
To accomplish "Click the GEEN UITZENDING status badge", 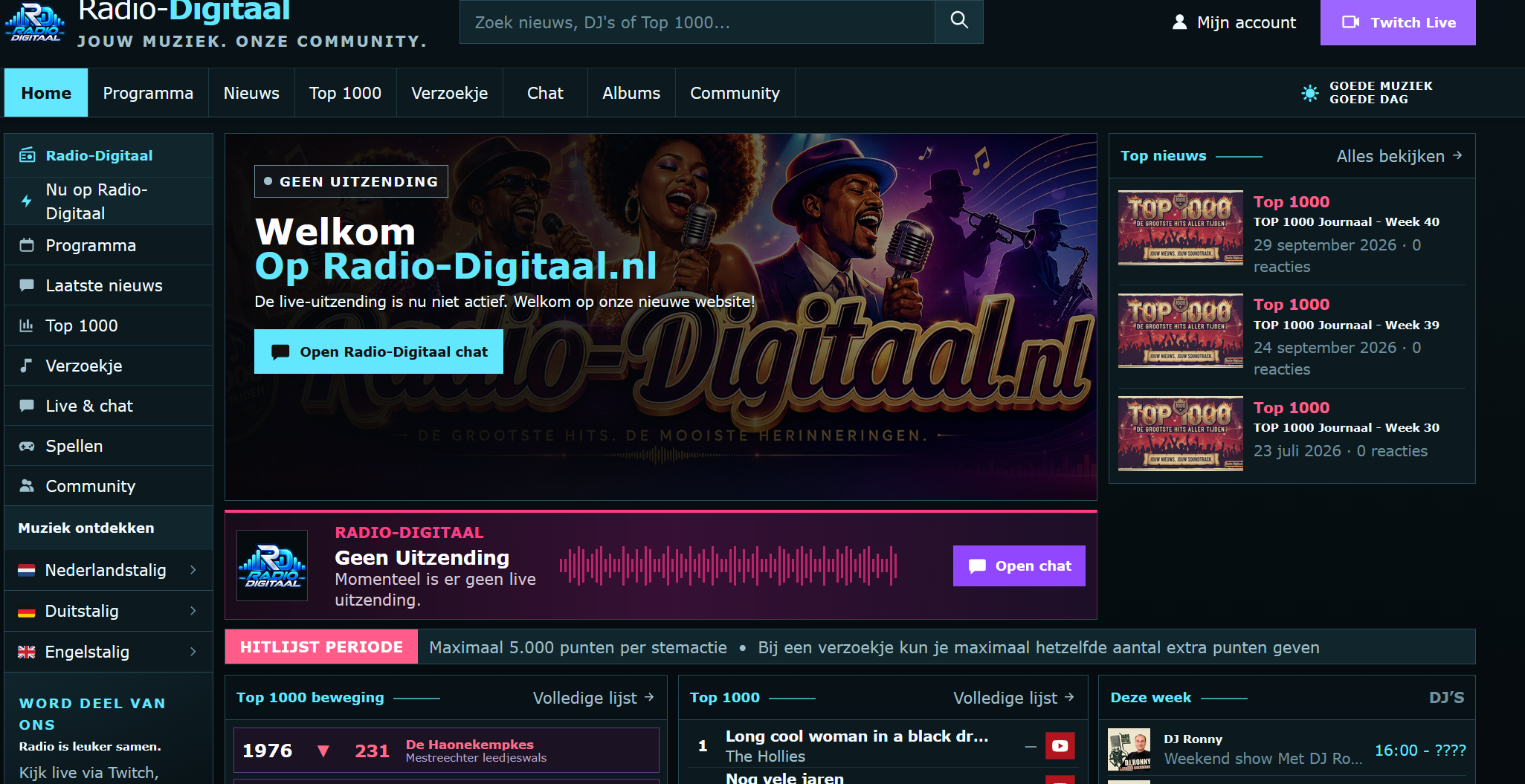I will click(x=351, y=181).
